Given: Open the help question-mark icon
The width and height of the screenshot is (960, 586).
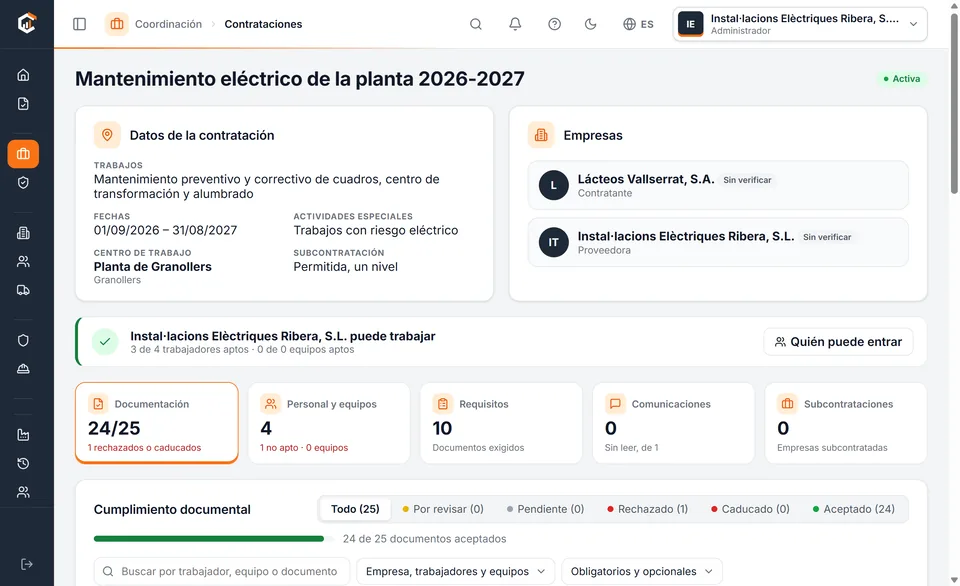Looking at the screenshot, I should 555,24.
